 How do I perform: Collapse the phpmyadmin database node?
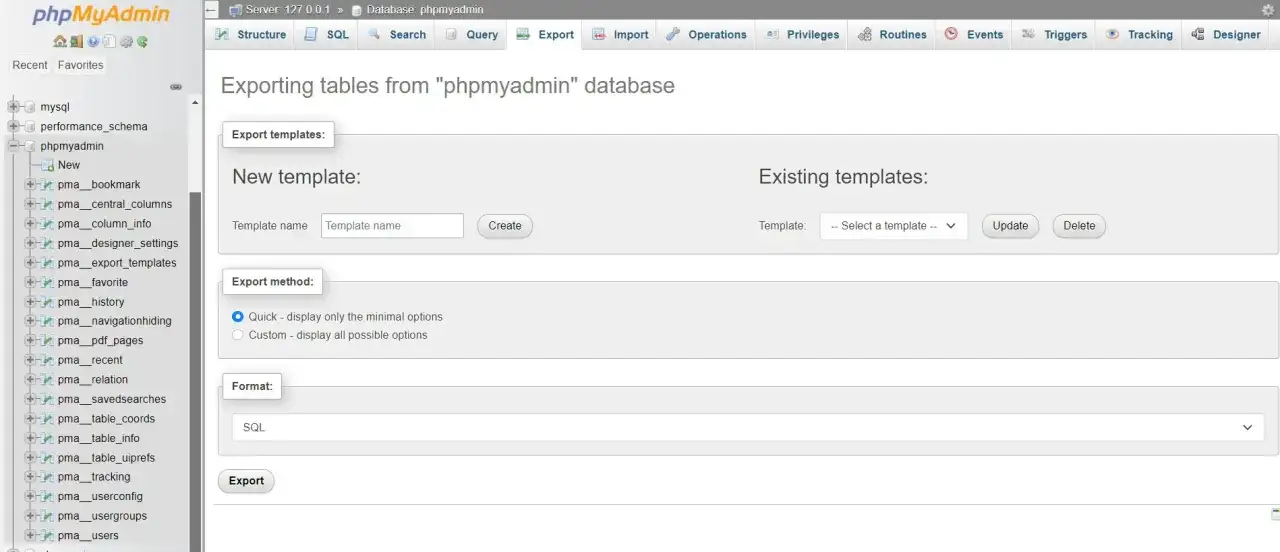pos(13,146)
